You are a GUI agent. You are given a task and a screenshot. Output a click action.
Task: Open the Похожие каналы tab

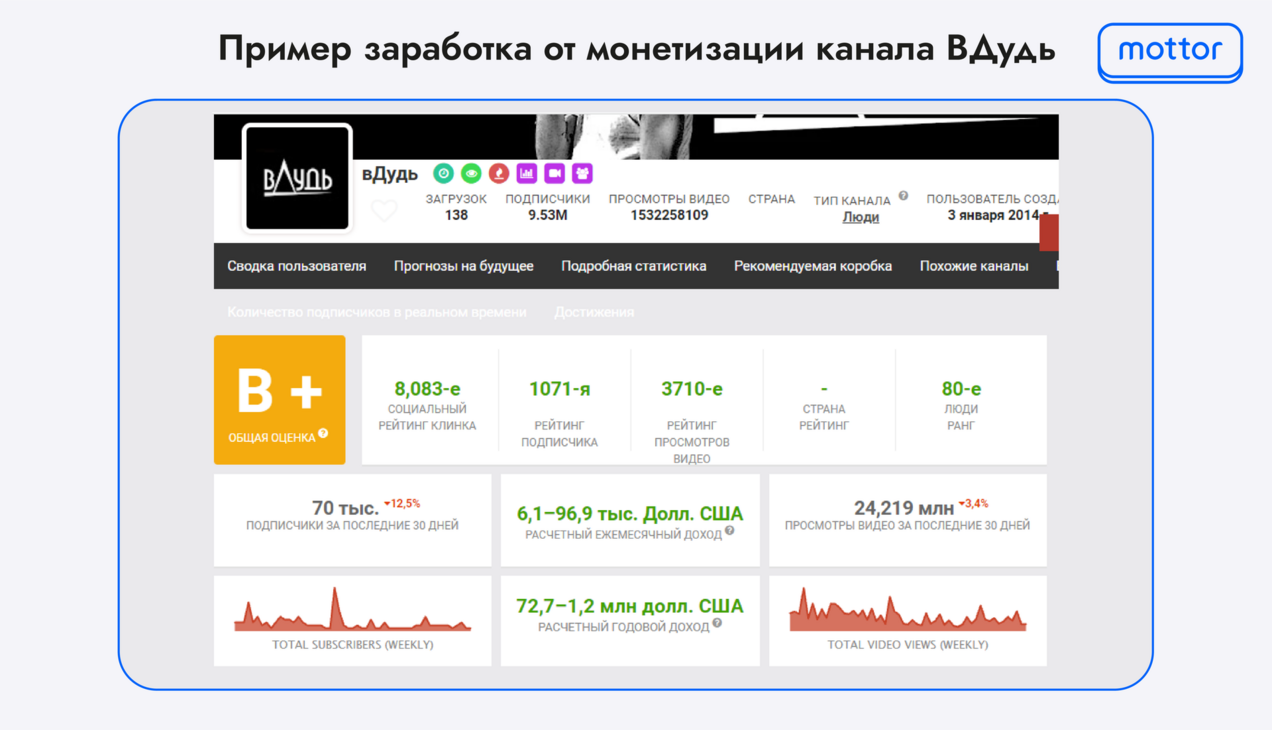coord(974,266)
